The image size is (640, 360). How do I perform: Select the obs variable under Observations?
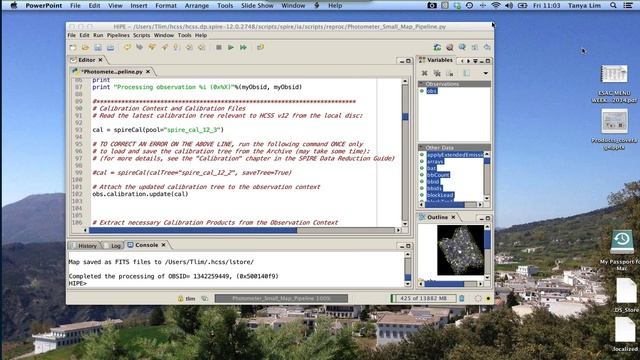coord(432,91)
